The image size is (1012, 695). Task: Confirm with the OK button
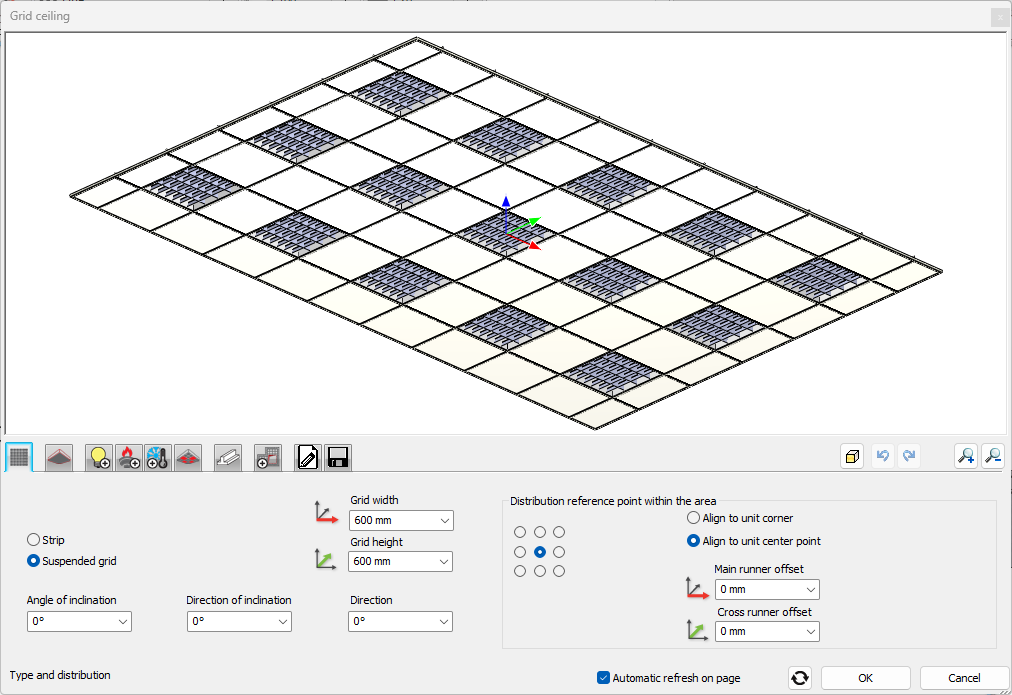pyautogui.click(x=865, y=678)
